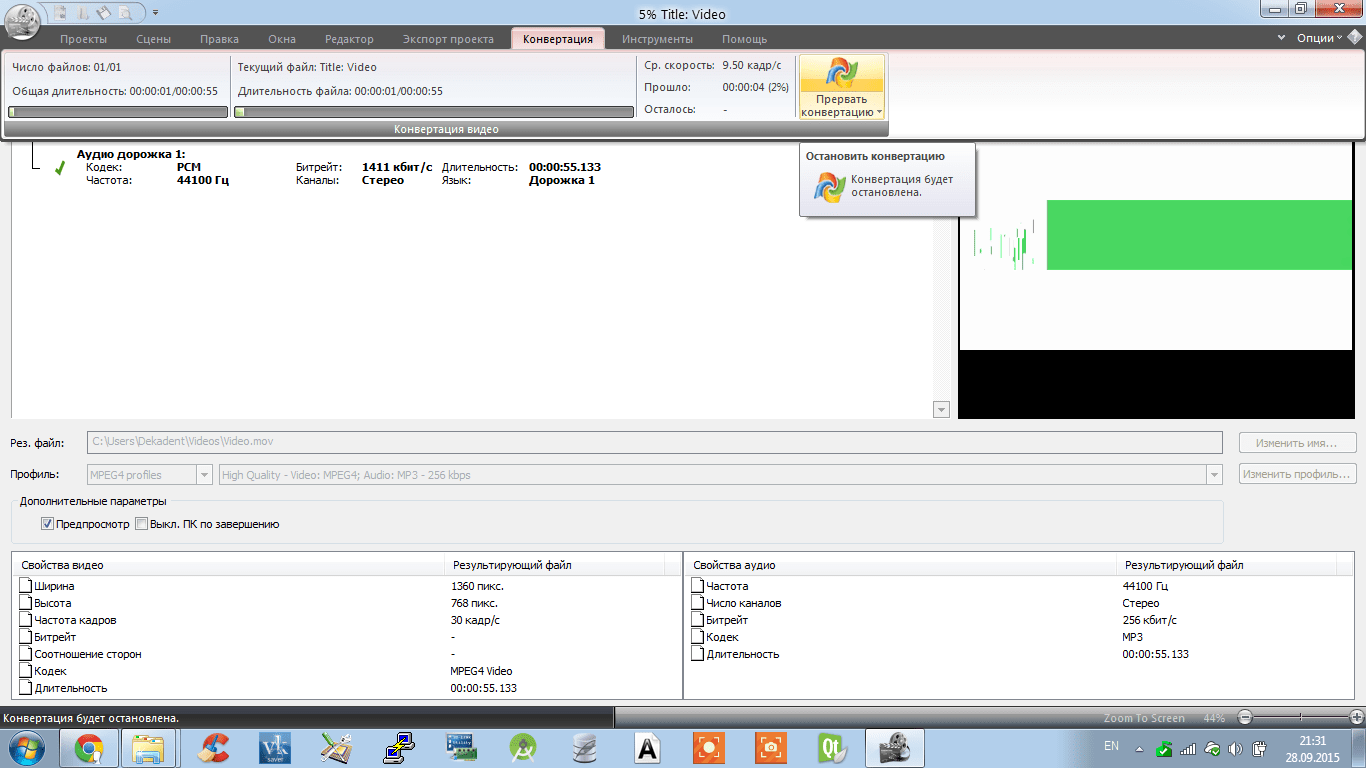Switch to the Редактор ribbon tab

click(349, 39)
